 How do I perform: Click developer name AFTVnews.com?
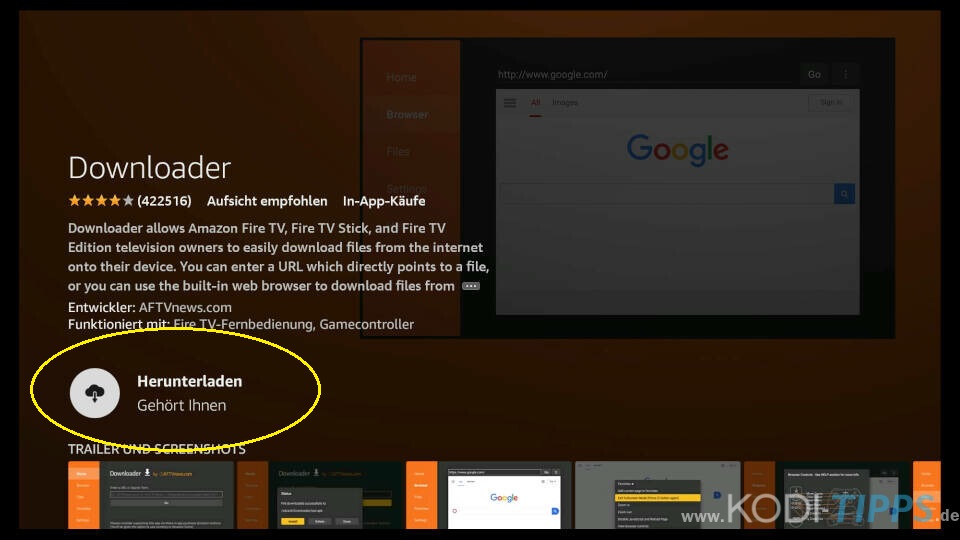(186, 307)
